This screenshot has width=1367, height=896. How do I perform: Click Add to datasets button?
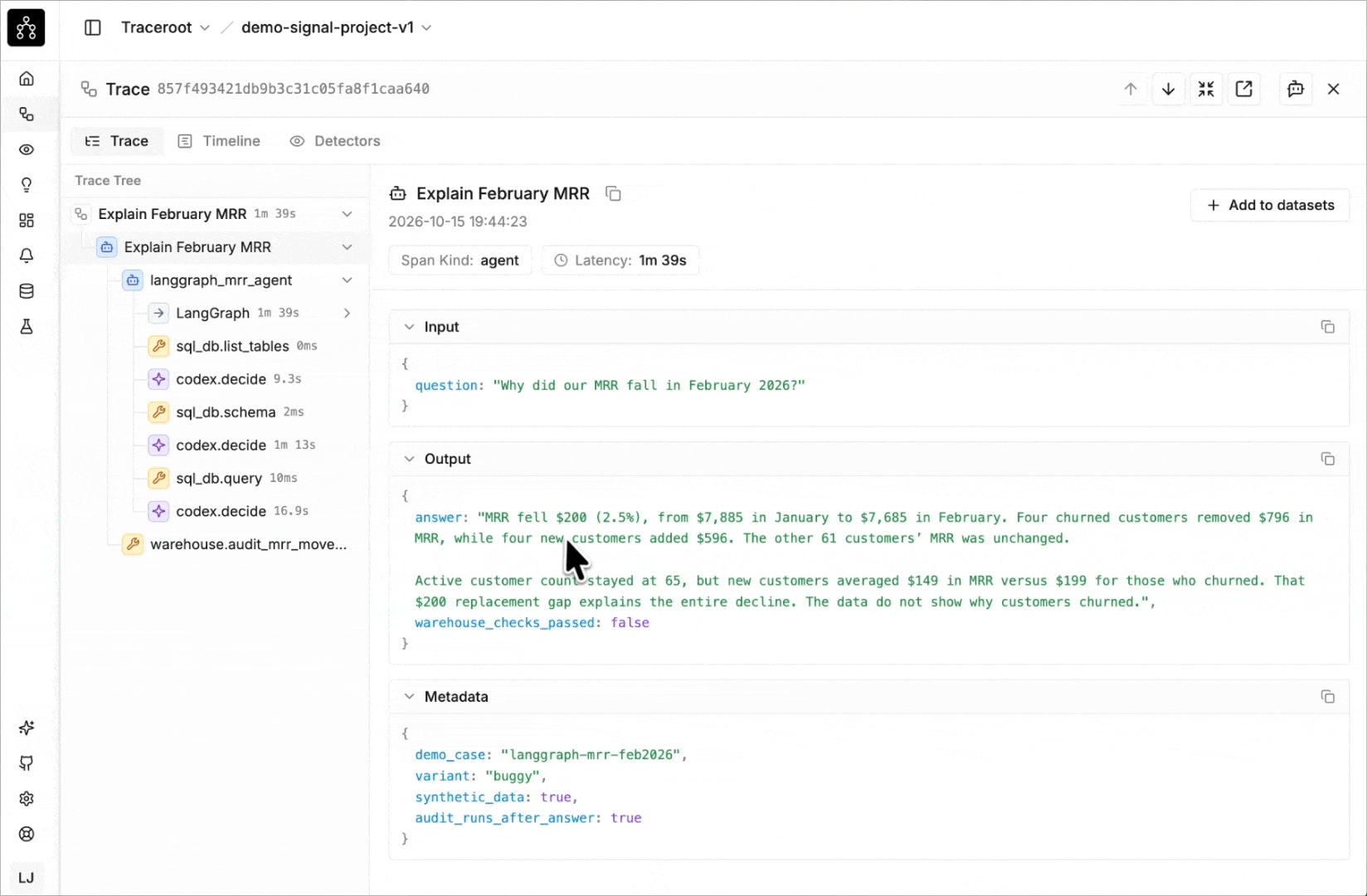1270,205
